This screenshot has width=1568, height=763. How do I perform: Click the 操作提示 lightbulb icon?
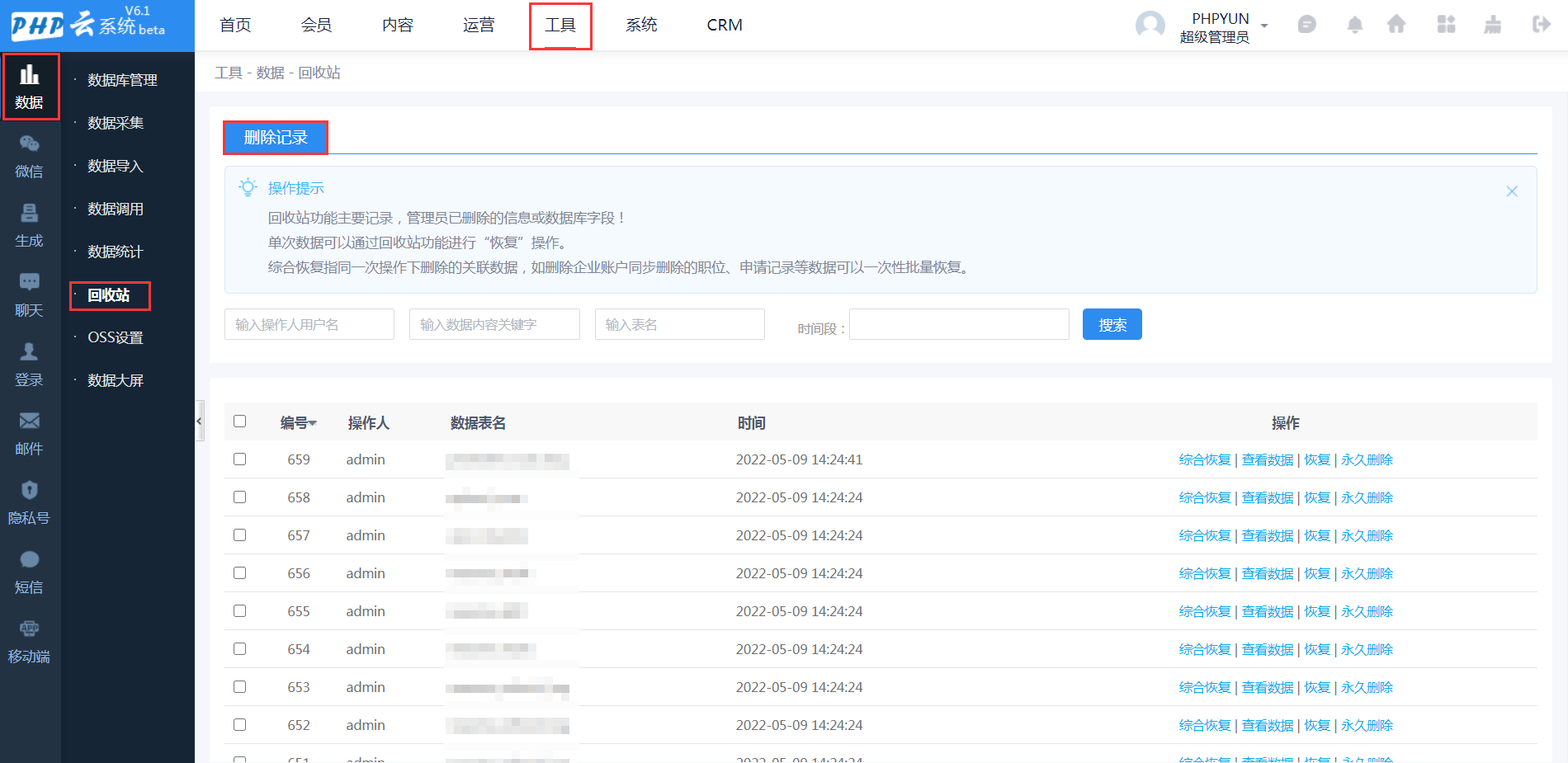point(248,187)
